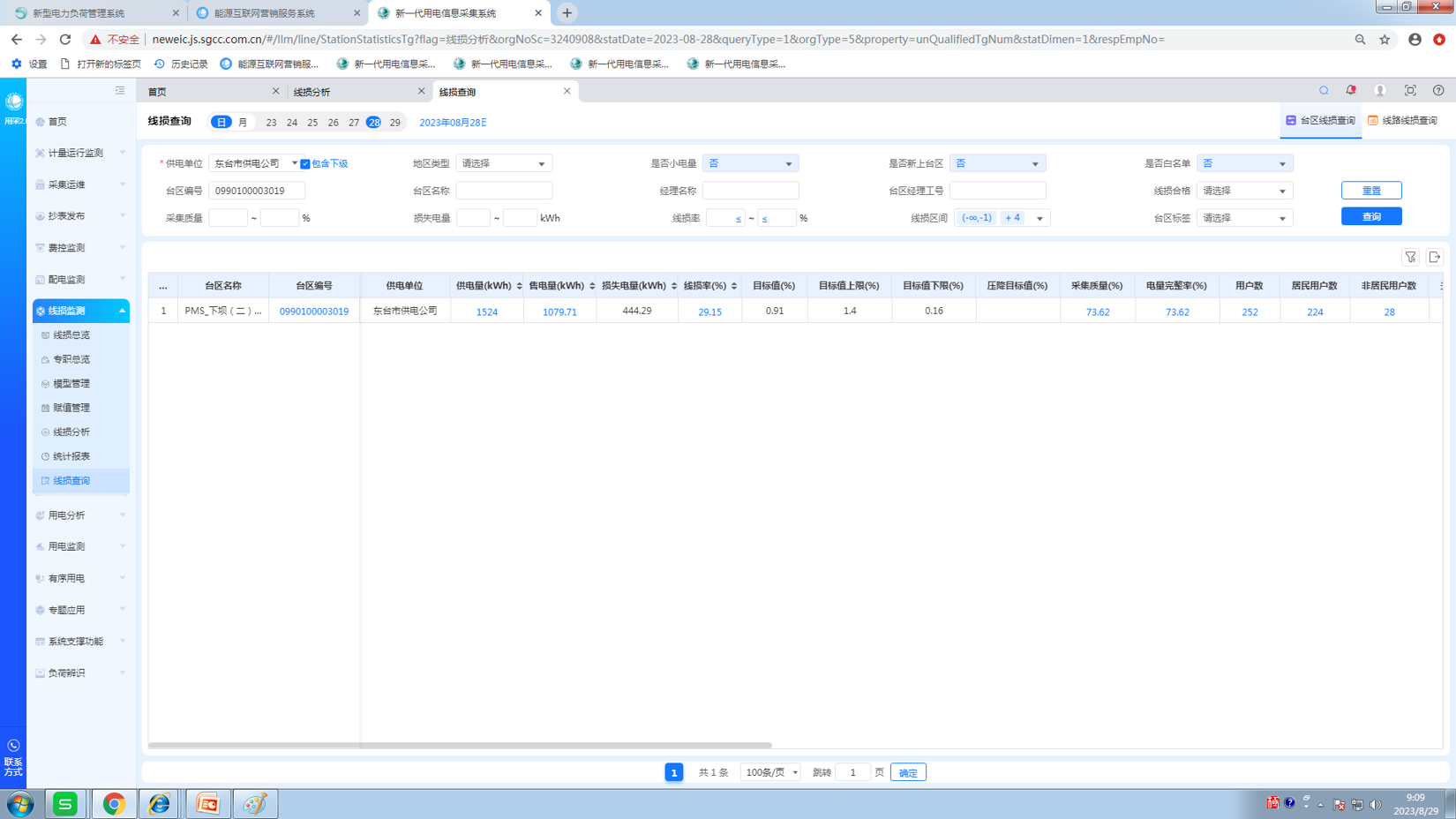1456x819 pixels.
Task: Open the 0990100003019 station number link
Action: pos(314,312)
